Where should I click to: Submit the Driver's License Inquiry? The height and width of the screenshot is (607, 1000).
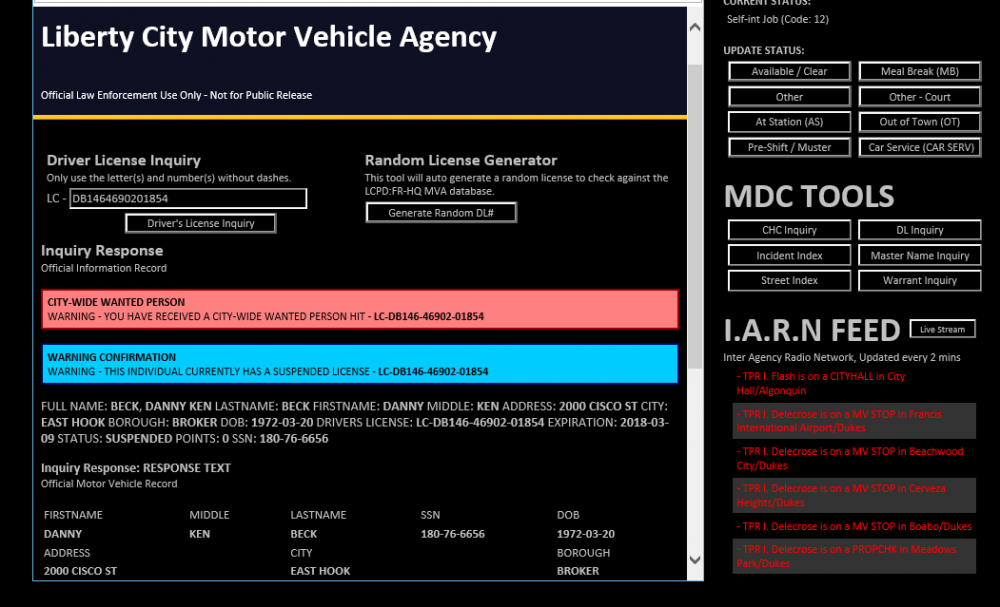point(200,223)
